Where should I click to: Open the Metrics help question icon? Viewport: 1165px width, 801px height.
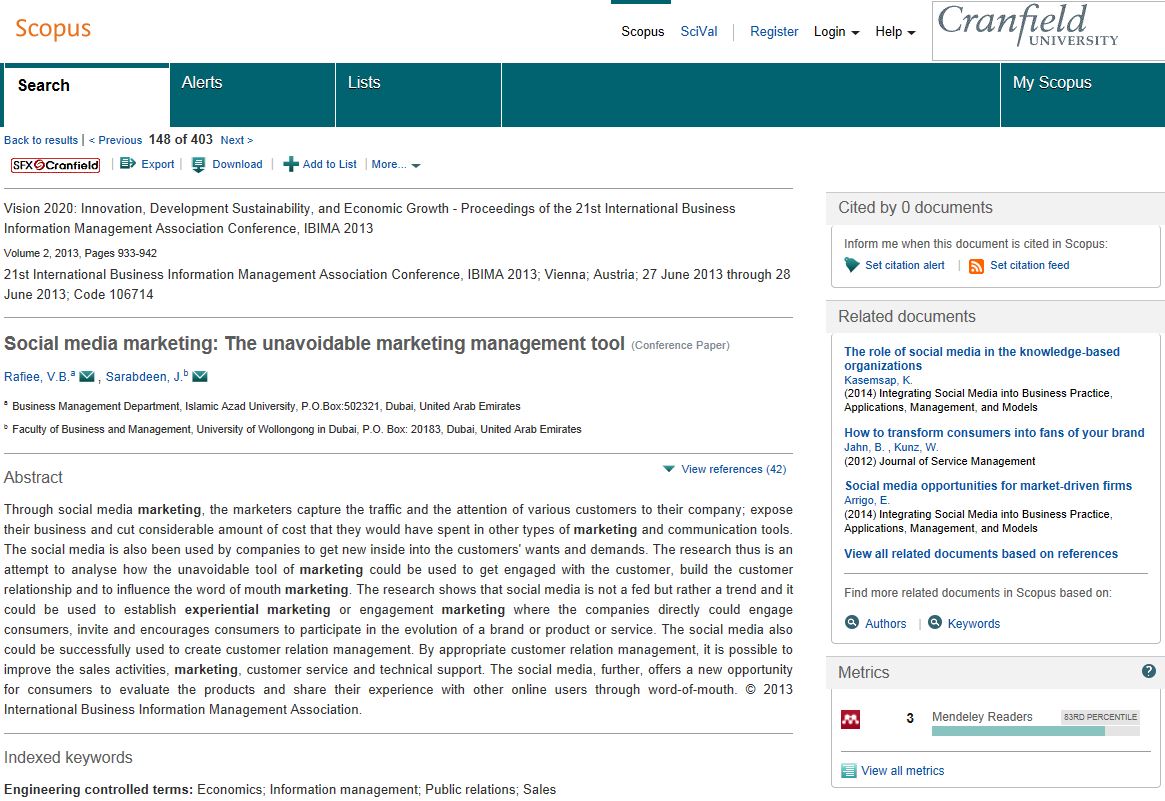[x=1148, y=671]
